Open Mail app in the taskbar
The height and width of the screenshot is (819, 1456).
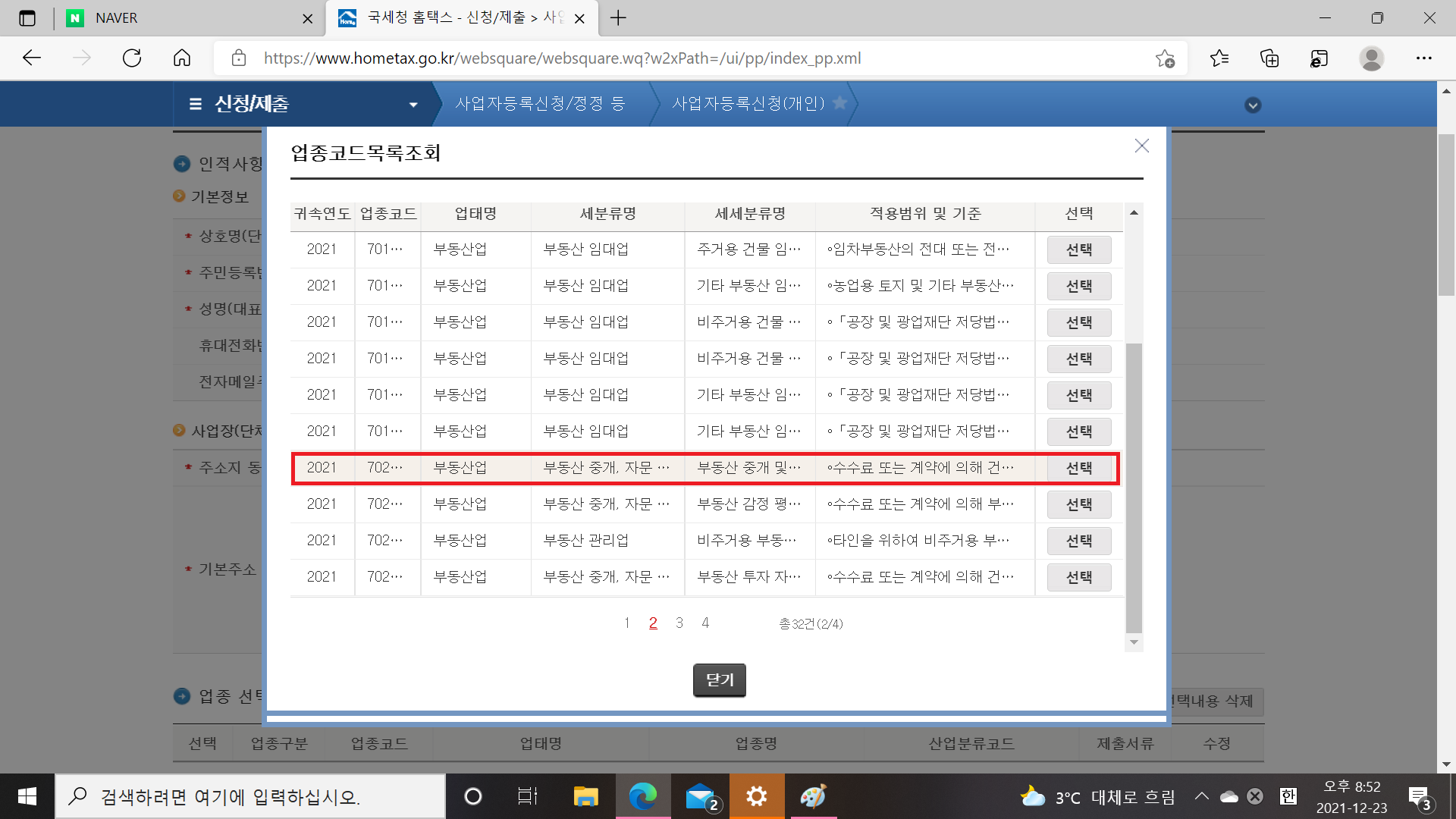click(701, 796)
